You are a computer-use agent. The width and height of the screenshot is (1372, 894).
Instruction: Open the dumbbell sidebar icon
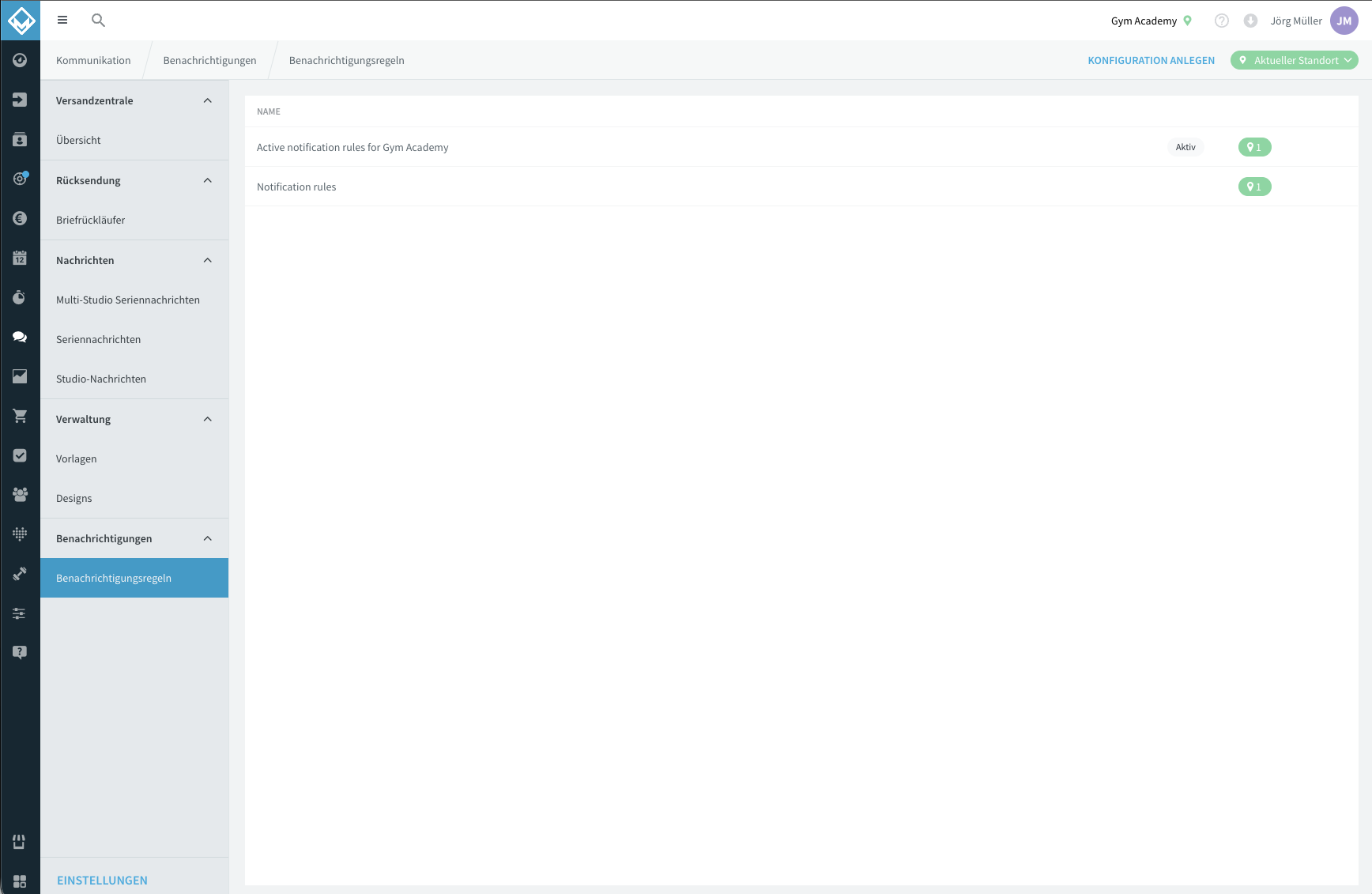click(20, 574)
